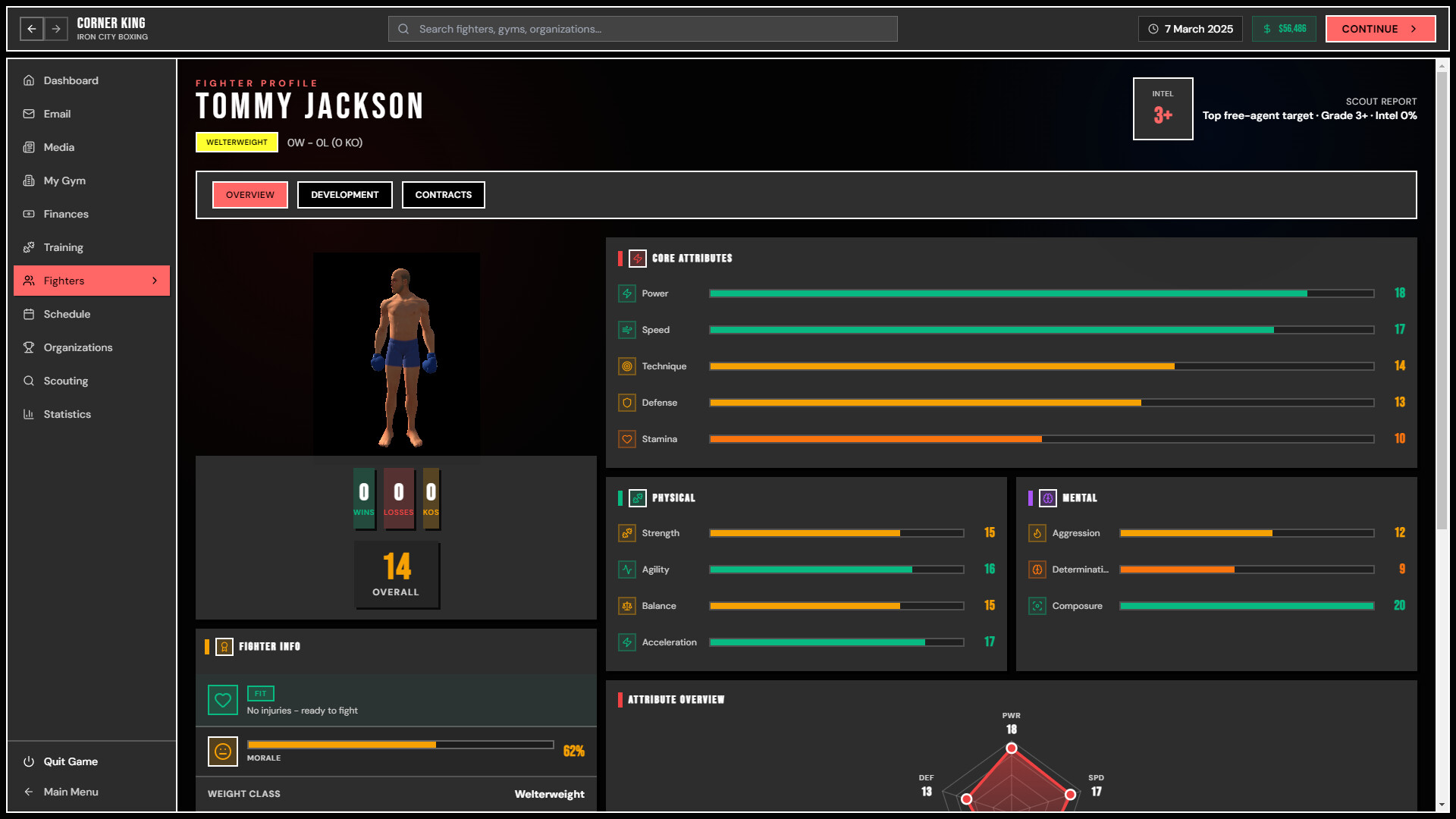The width and height of the screenshot is (1456, 819).
Task: Click the fighter search input field
Action: [643, 28]
